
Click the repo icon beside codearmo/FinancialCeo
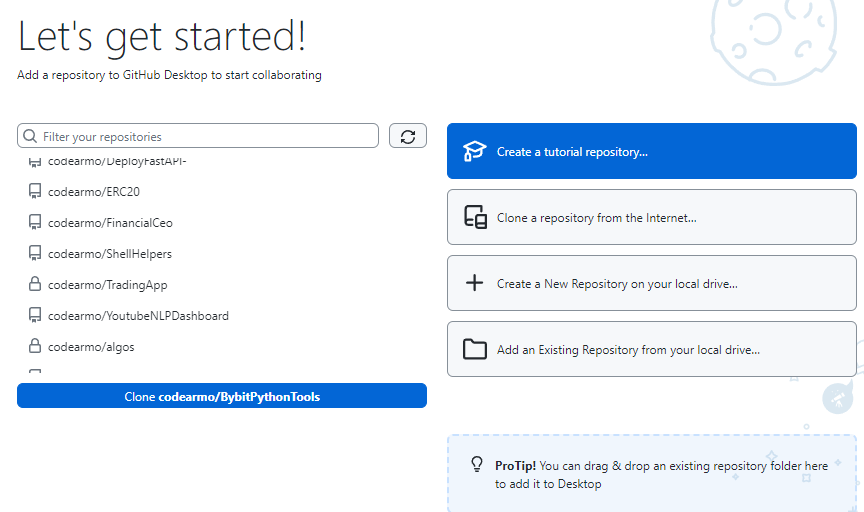pos(35,222)
